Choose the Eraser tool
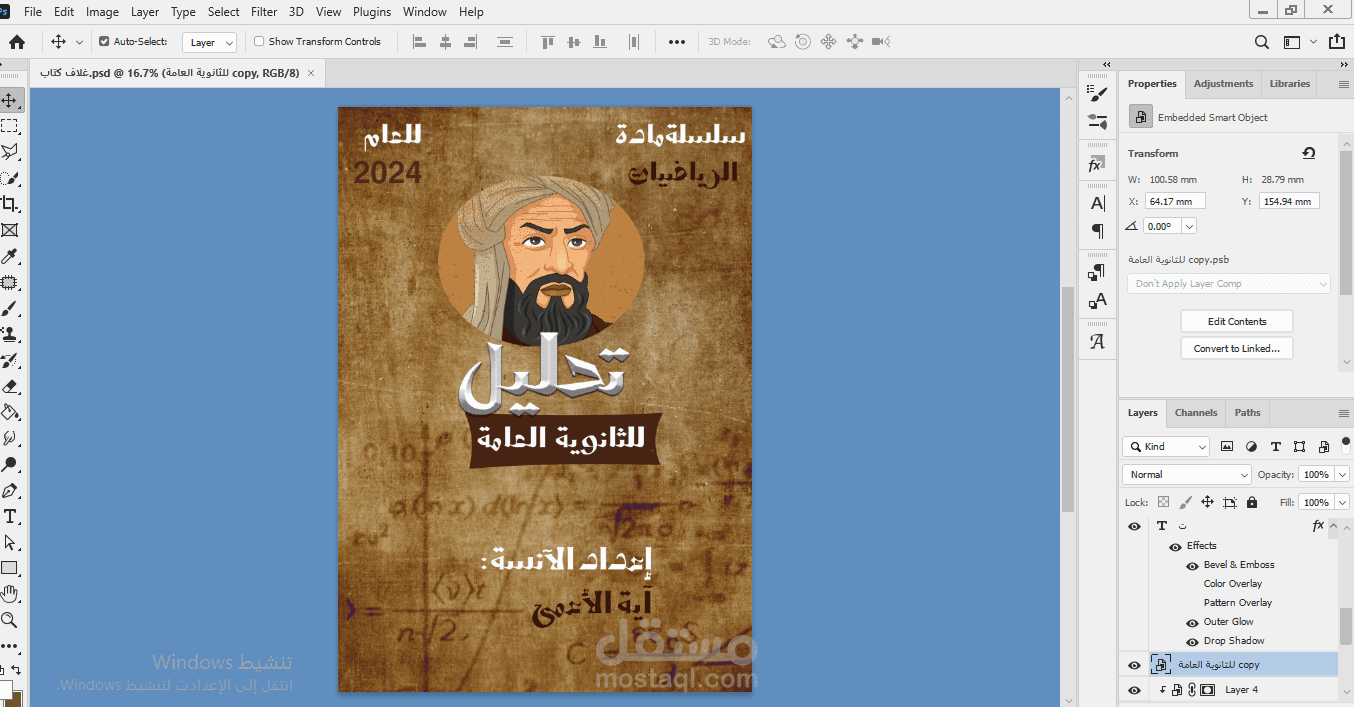Image resolution: width=1354 pixels, height=707 pixels. (x=10, y=386)
